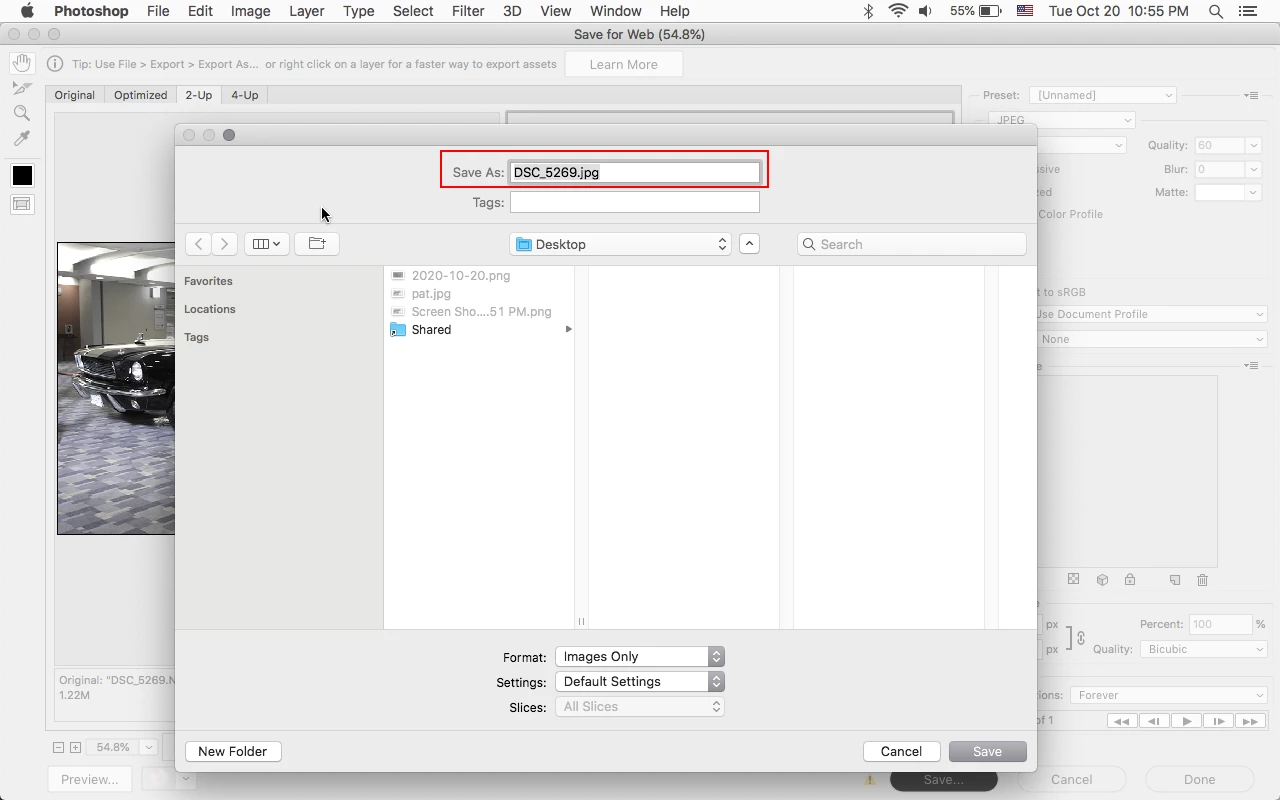The height and width of the screenshot is (800, 1280).
Task: Open the looping Forever dropdown
Action: coord(1168,695)
